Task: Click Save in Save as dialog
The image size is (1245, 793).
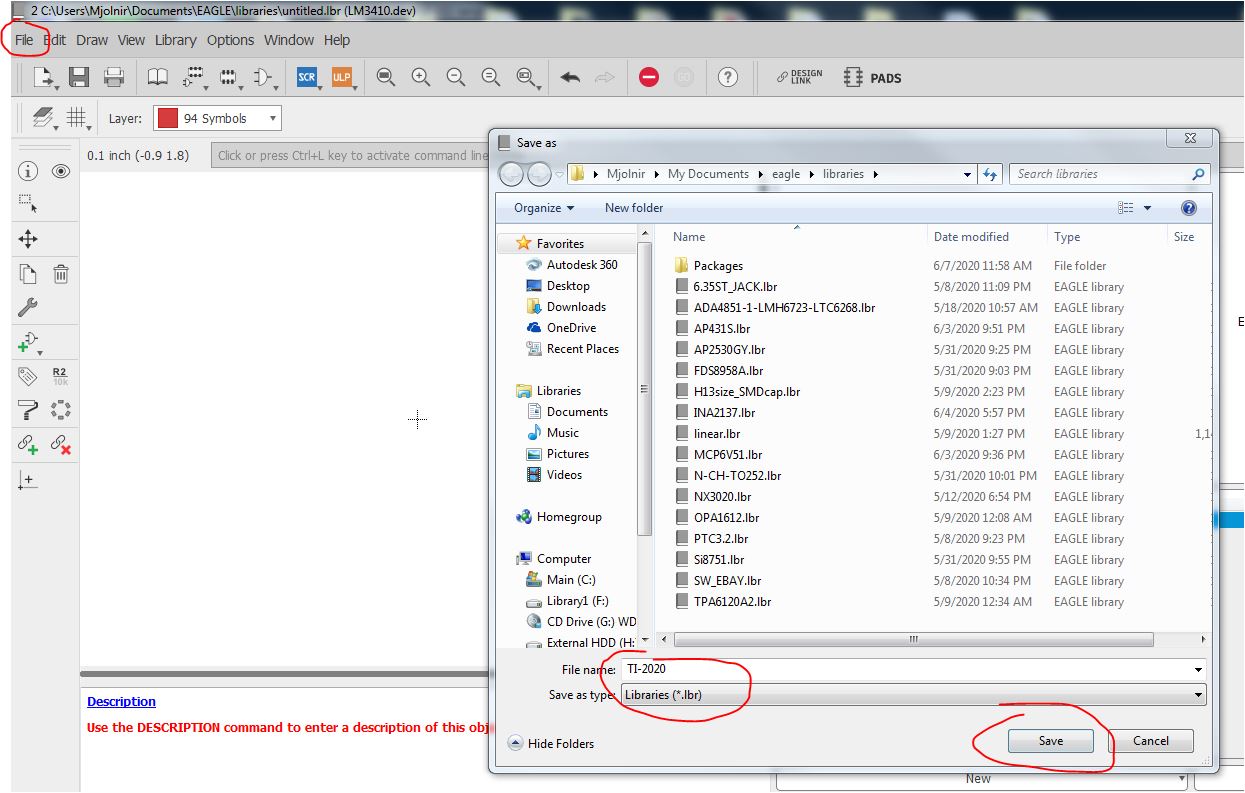Action: (x=1050, y=741)
